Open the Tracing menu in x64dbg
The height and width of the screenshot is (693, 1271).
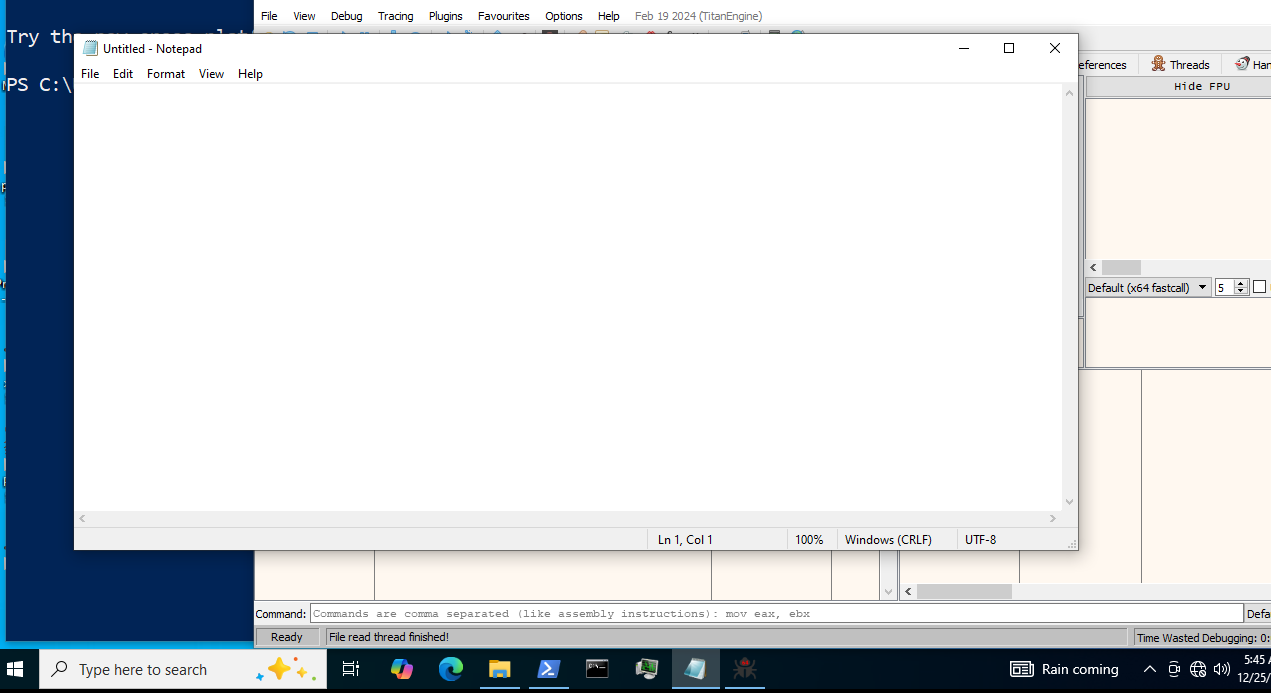pos(395,16)
